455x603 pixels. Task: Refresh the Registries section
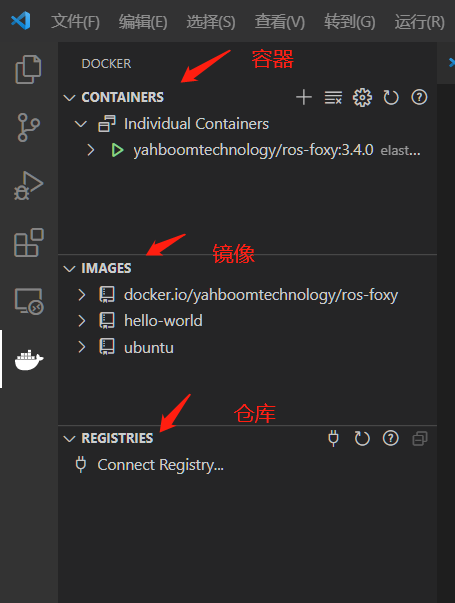pyautogui.click(x=362, y=438)
